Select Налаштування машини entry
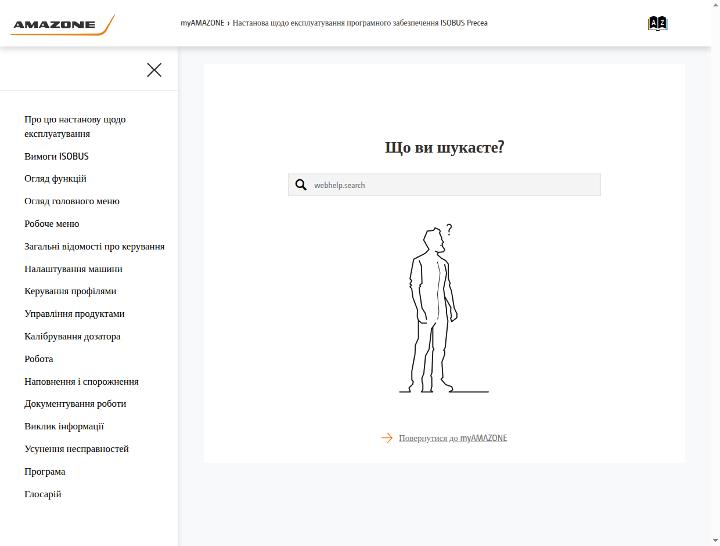 [x=73, y=269]
